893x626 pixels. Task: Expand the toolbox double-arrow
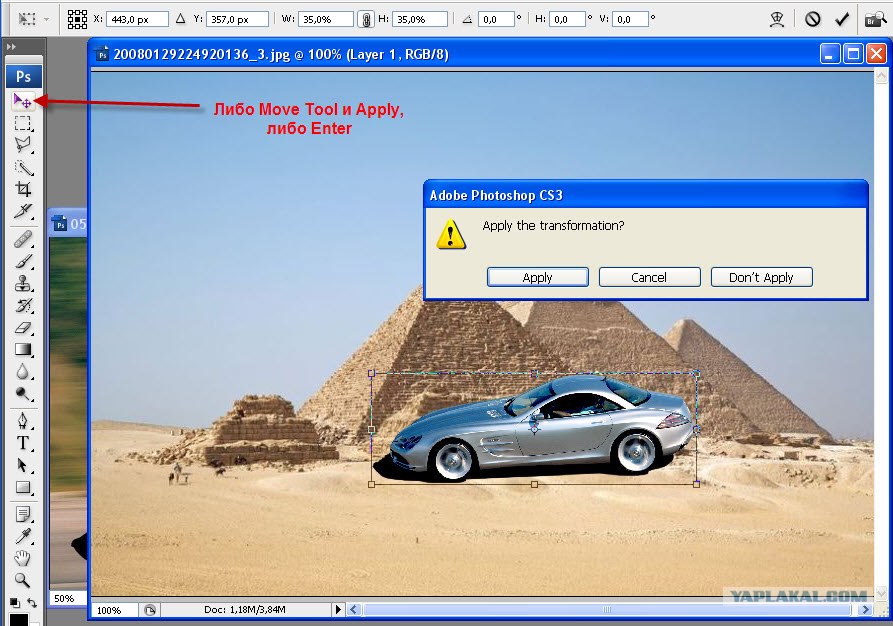tap(11, 47)
